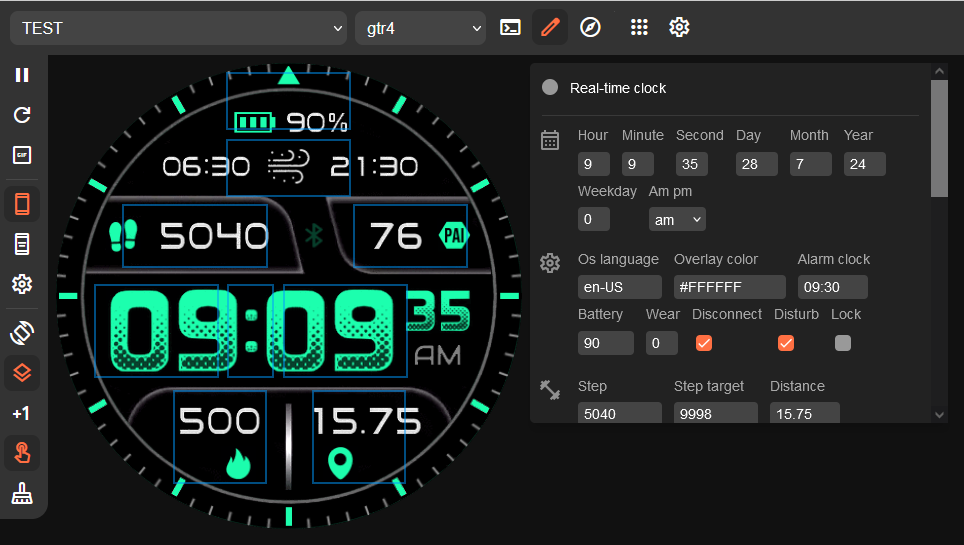
Task: Click the scrollbar down arrow
Action: [939, 415]
